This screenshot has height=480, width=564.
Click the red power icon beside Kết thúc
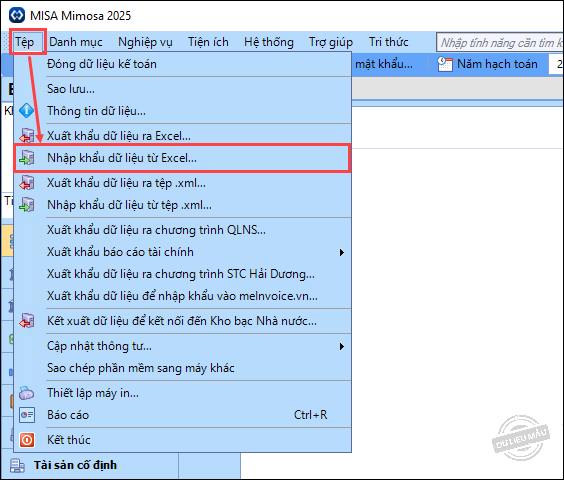pos(27,440)
